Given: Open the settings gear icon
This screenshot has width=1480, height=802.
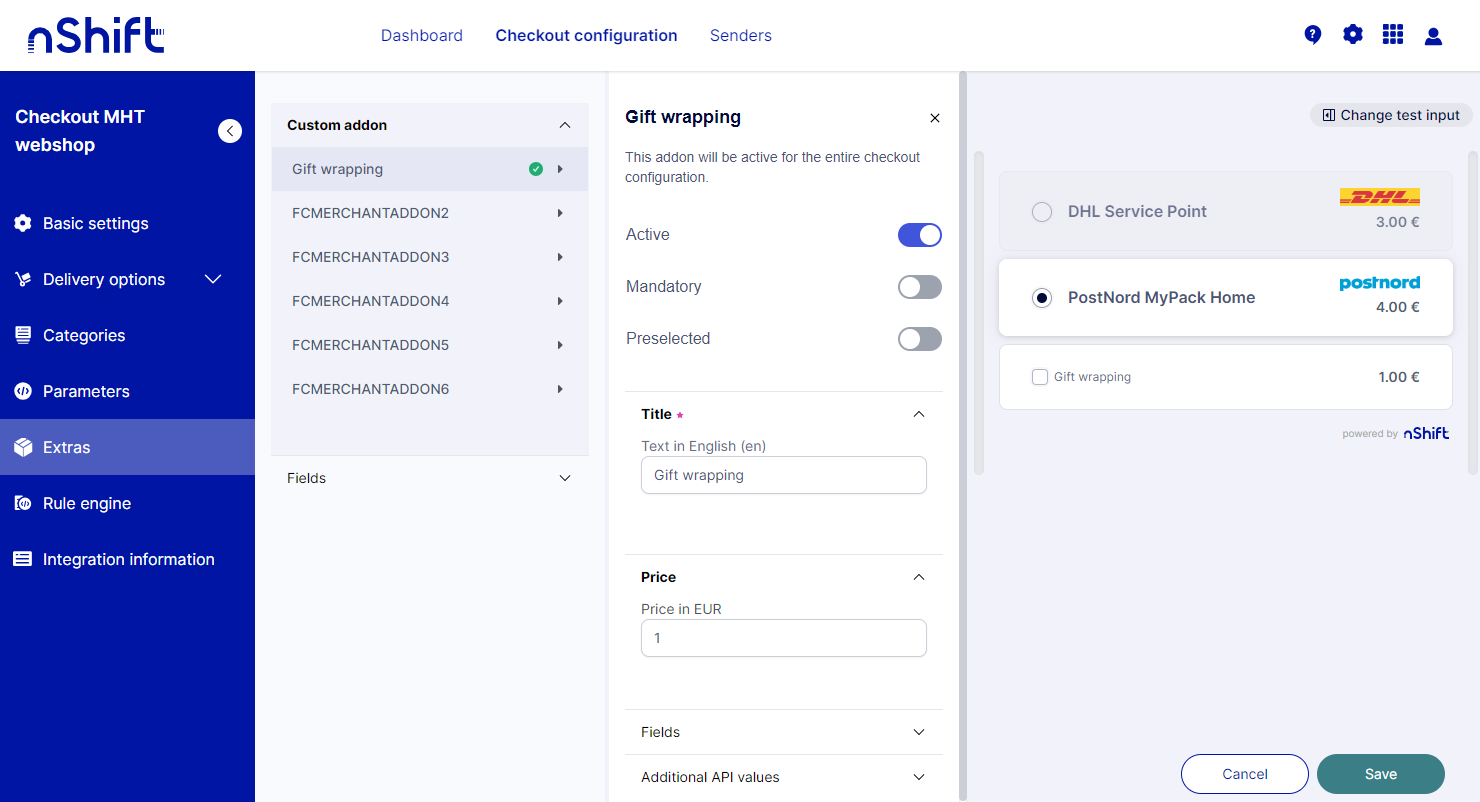Looking at the screenshot, I should click(x=1353, y=35).
